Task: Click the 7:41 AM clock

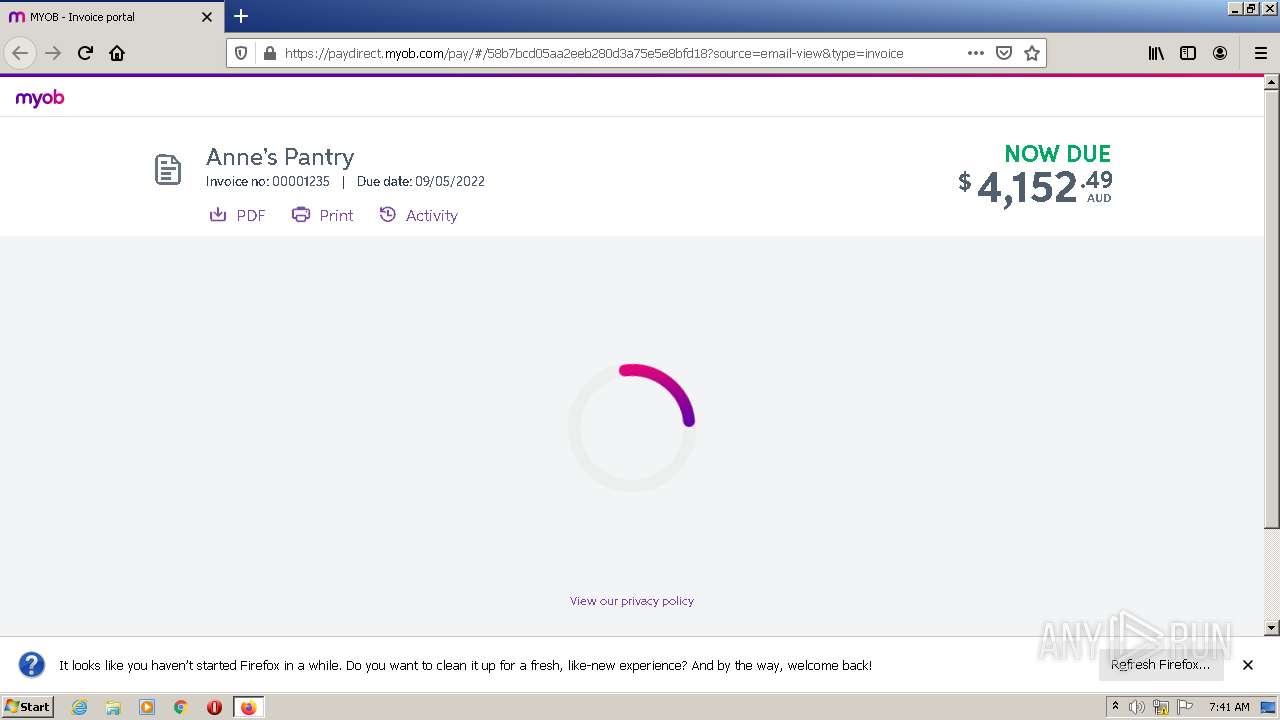Action: pos(1229,707)
